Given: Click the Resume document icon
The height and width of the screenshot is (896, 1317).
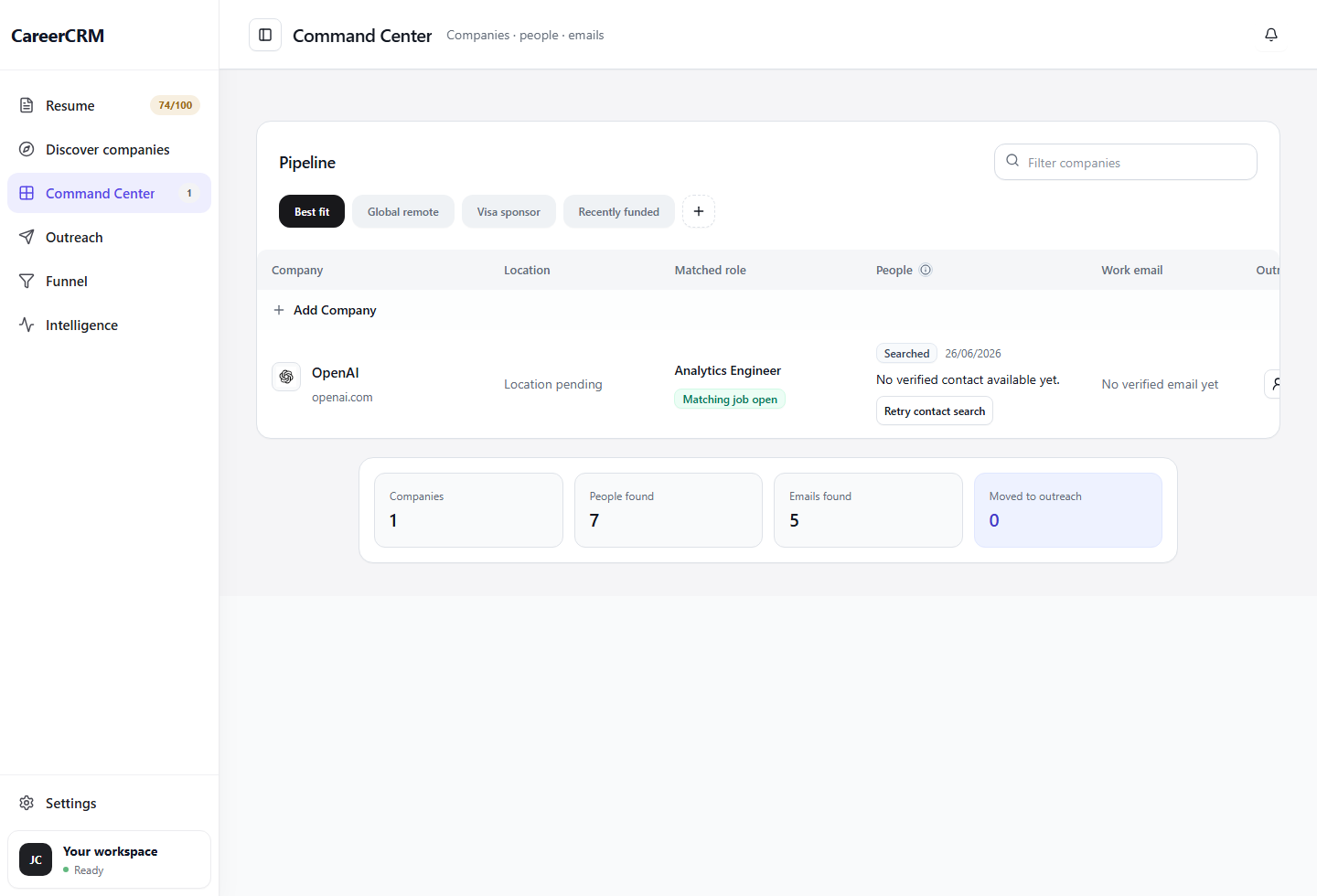Looking at the screenshot, I should (x=27, y=105).
